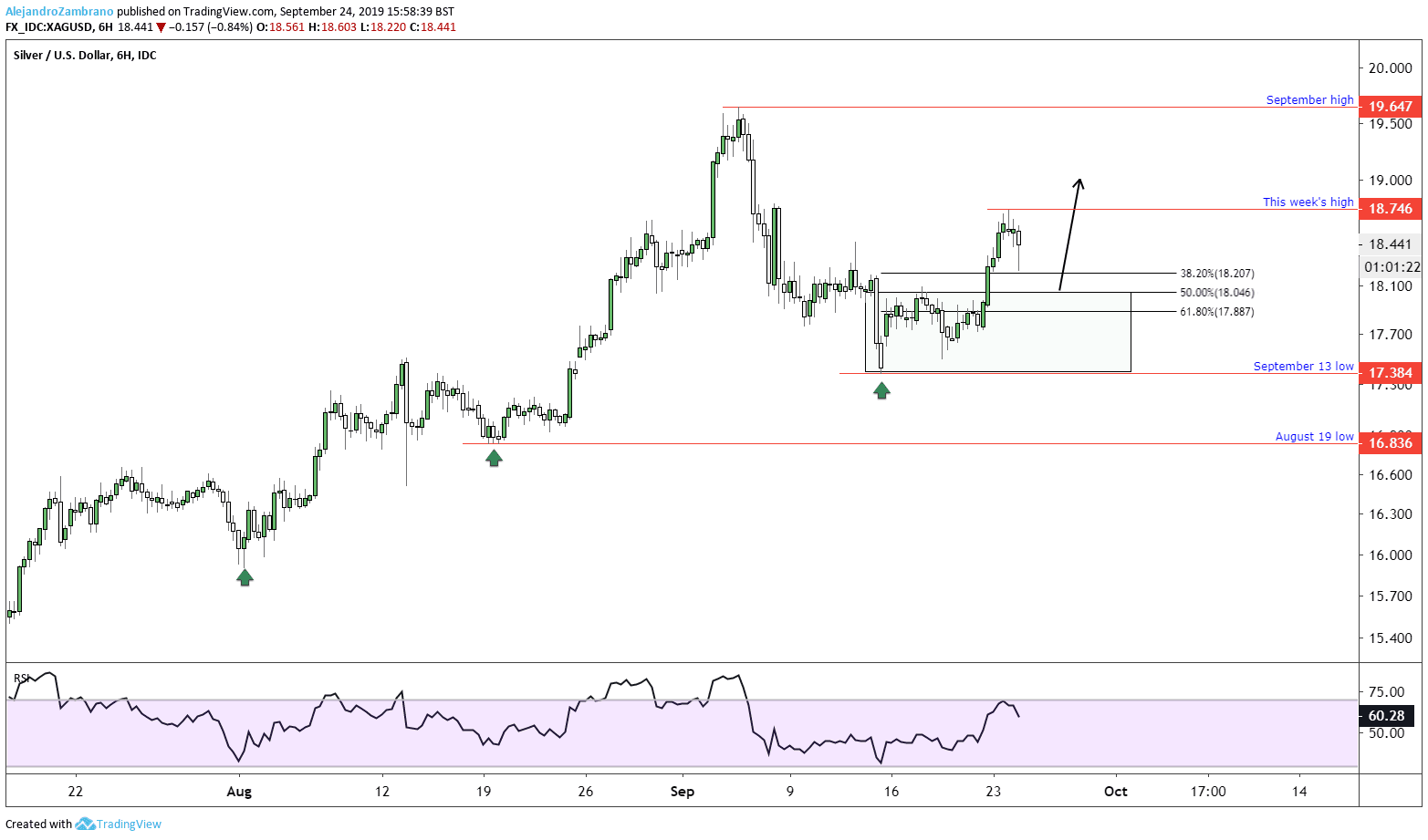Click the 16.300 price axis value
1428x840 pixels.
pyautogui.click(x=1390, y=514)
